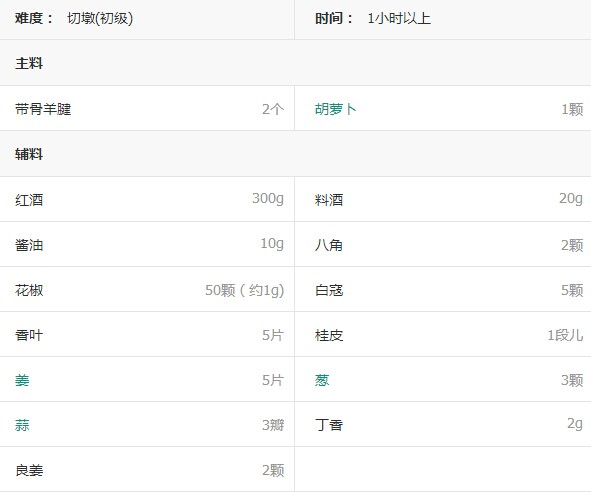This screenshot has width=591, height=492.
Task: Select the 带骨羊腿 ingredient cell
Action: coord(147,109)
